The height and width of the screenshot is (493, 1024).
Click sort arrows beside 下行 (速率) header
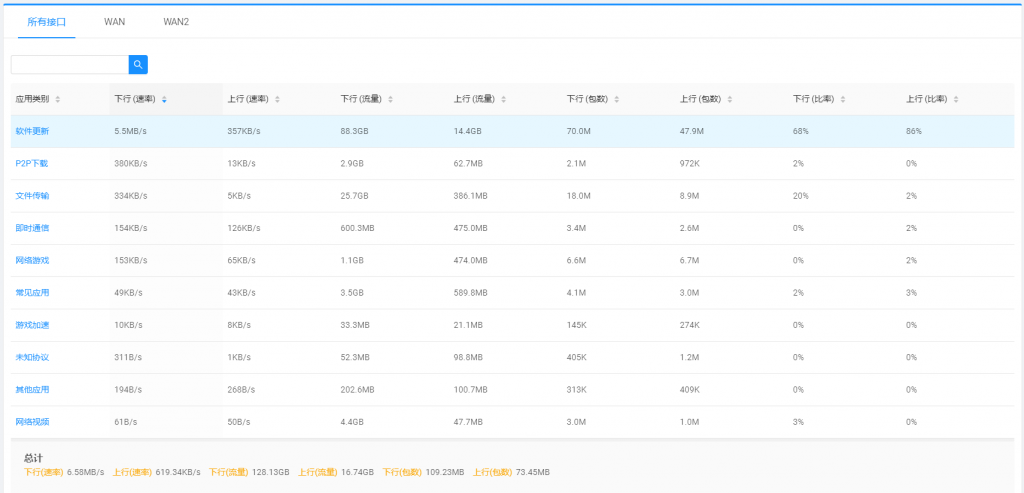pyautogui.click(x=164, y=99)
